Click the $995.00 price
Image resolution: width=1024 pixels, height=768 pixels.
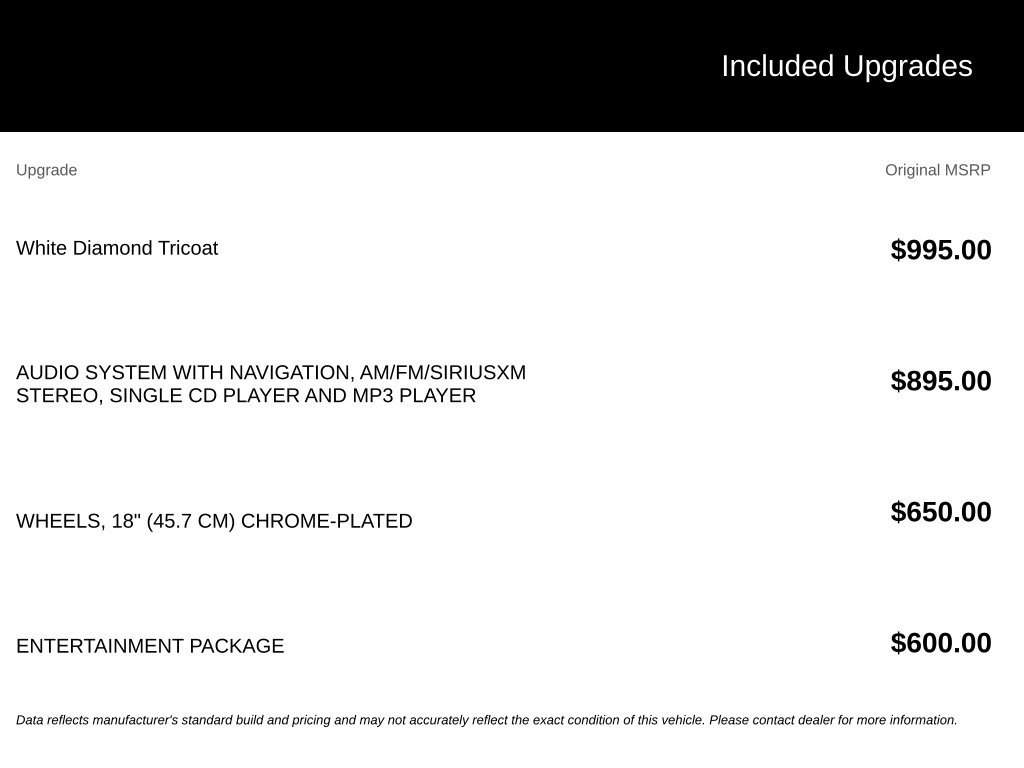tap(941, 250)
